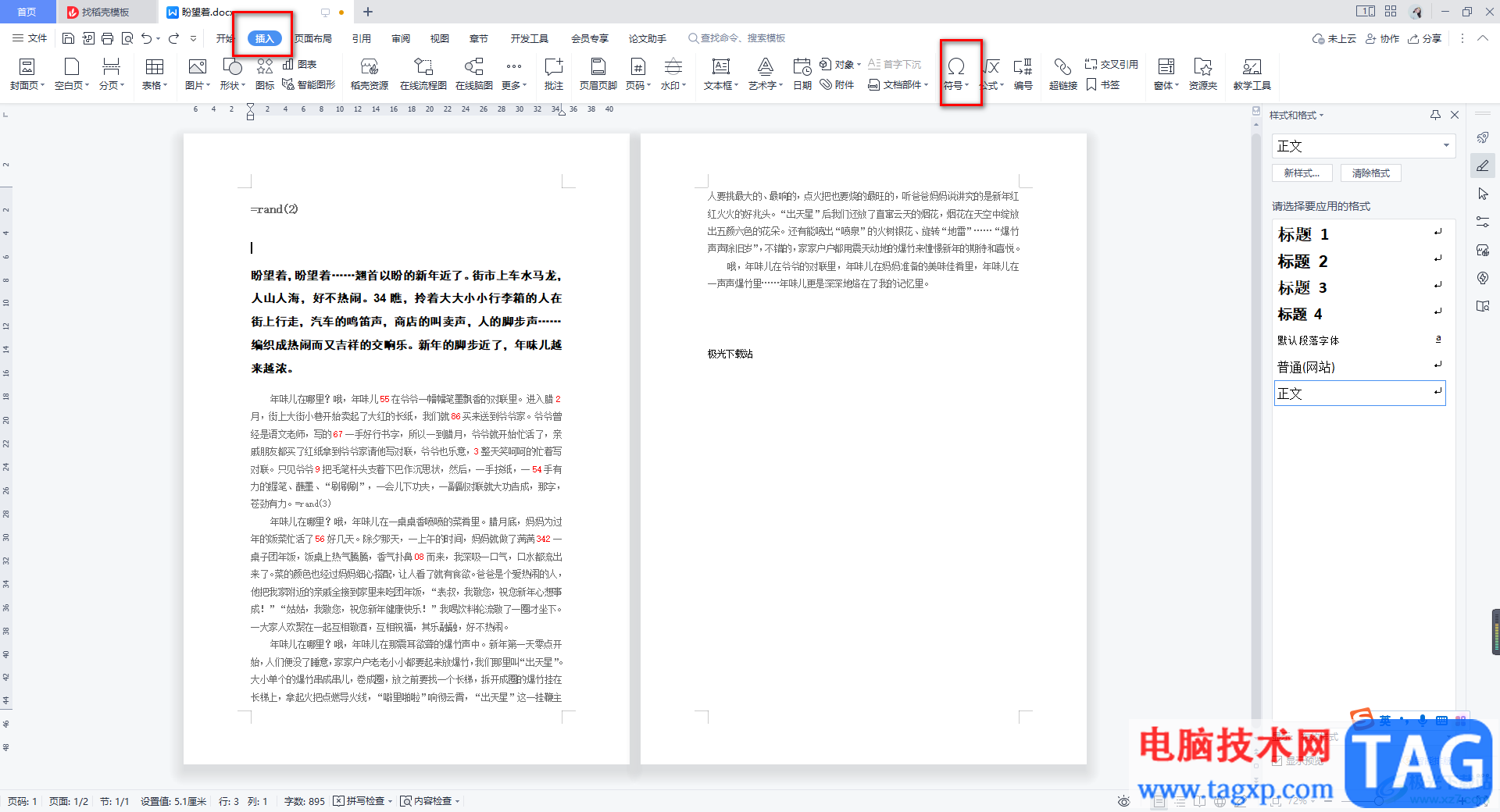Insert a chart (图表)

(x=300, y=64)
